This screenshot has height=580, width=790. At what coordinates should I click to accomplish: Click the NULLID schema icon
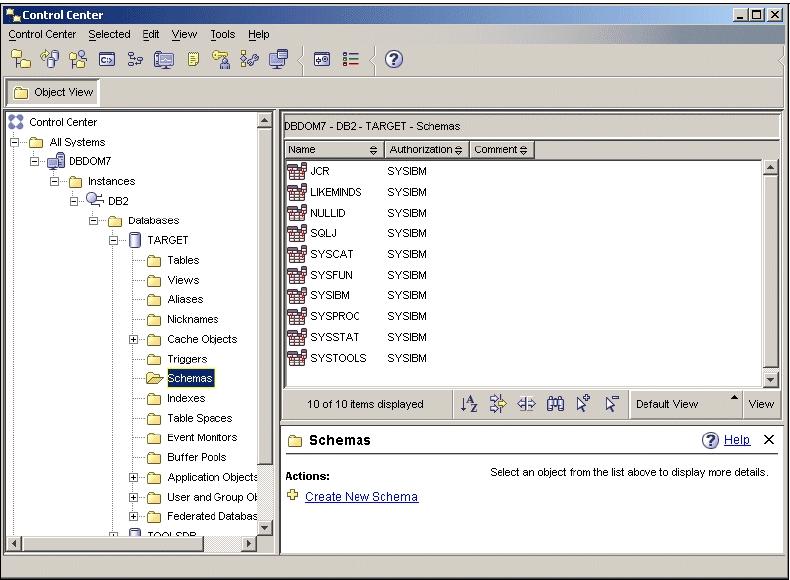coord(297,213)
